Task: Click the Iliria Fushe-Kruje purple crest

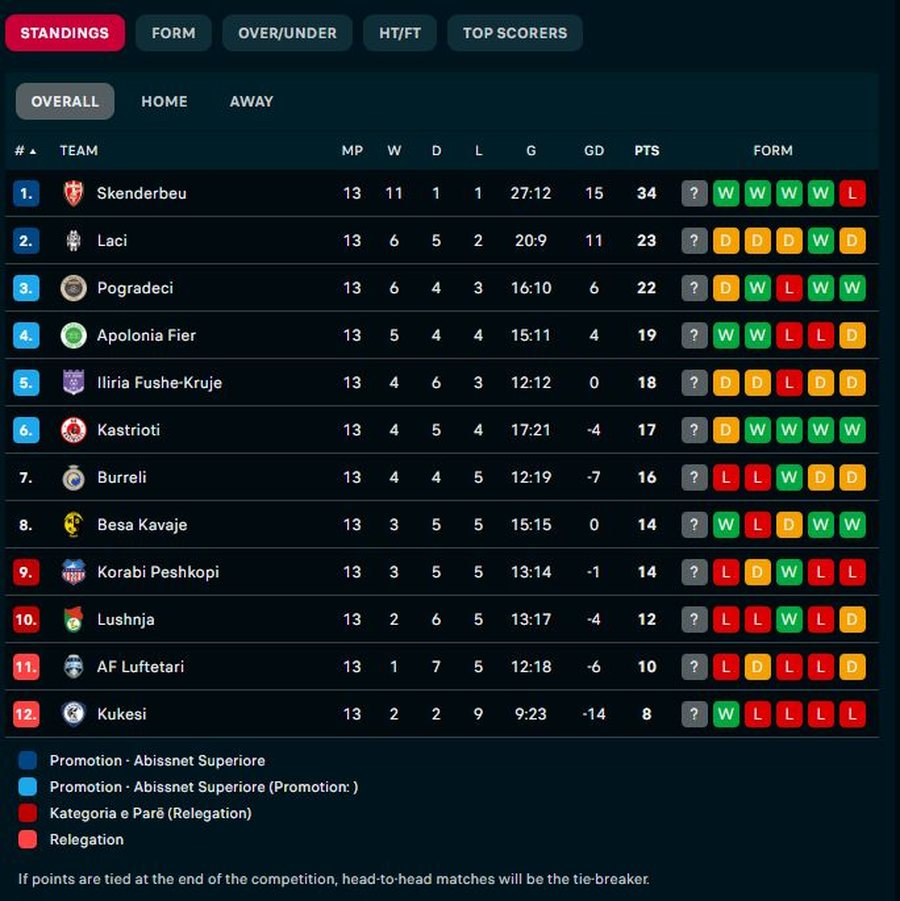Action: (73, 383)
